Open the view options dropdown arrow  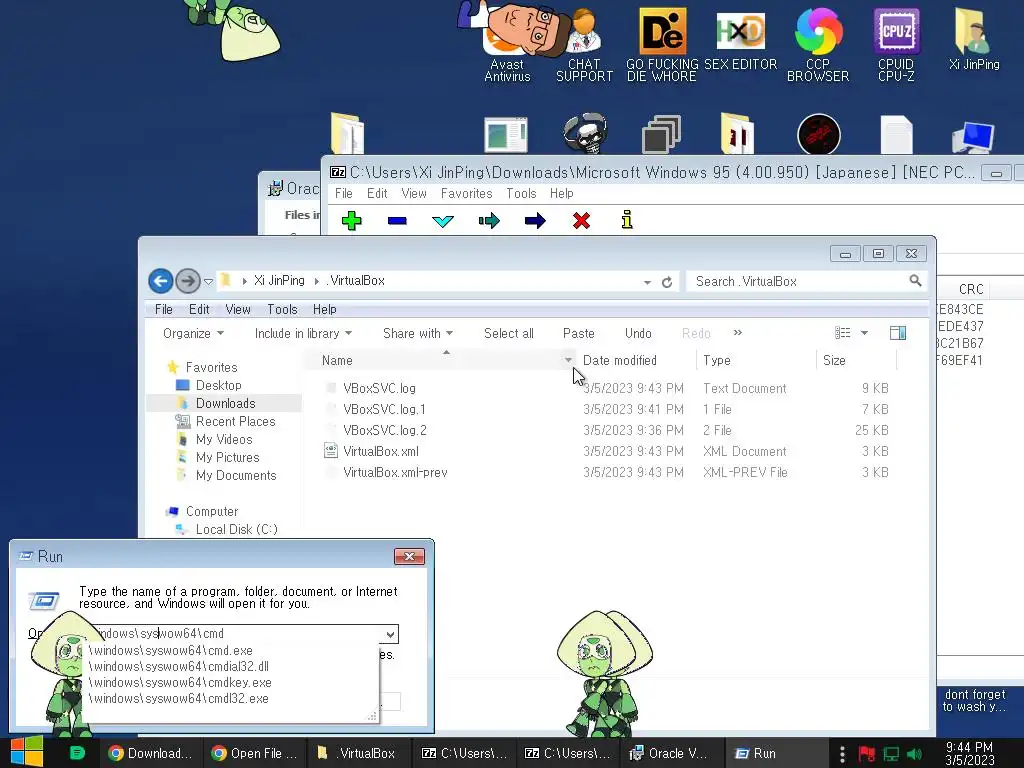click(x=864, y=333)
